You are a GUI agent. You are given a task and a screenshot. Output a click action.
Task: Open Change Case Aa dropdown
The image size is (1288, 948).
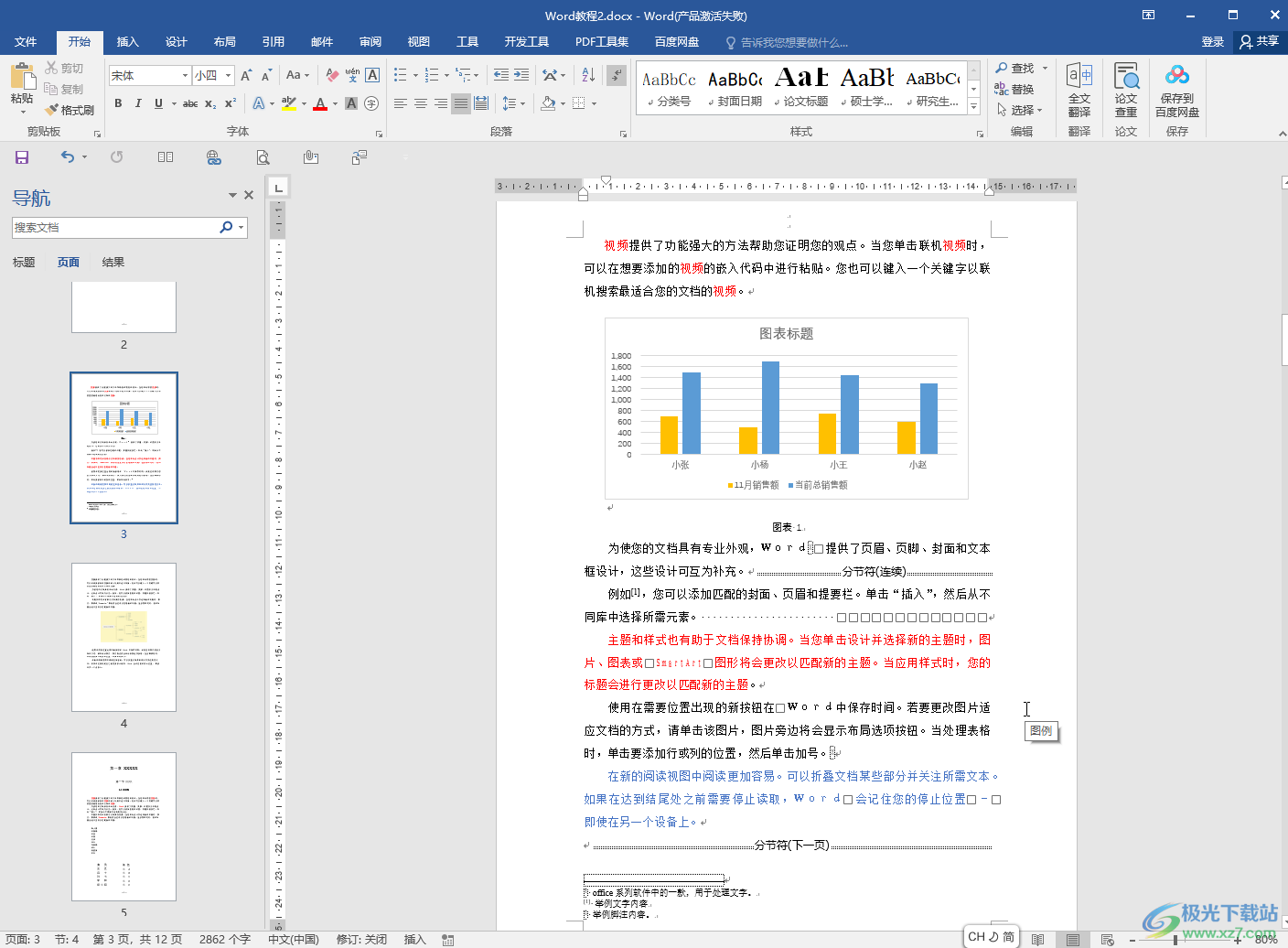point(297,75)
